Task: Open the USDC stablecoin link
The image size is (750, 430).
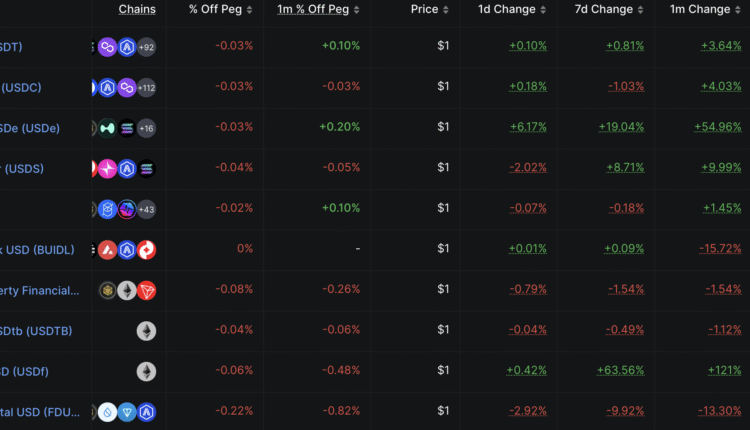Action: click(x=22, y=87)
